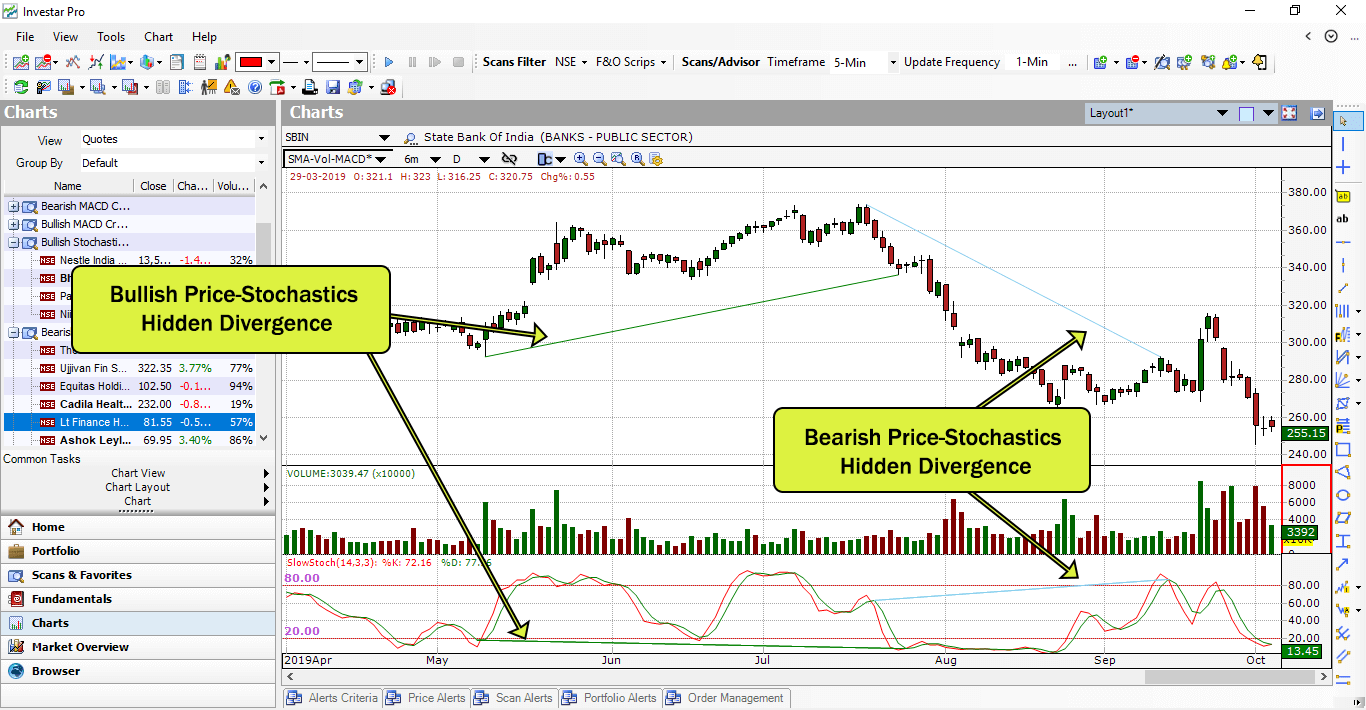Open the Timeframe 5-Min dropdown
1366x710 pixels.
[893, 62]
